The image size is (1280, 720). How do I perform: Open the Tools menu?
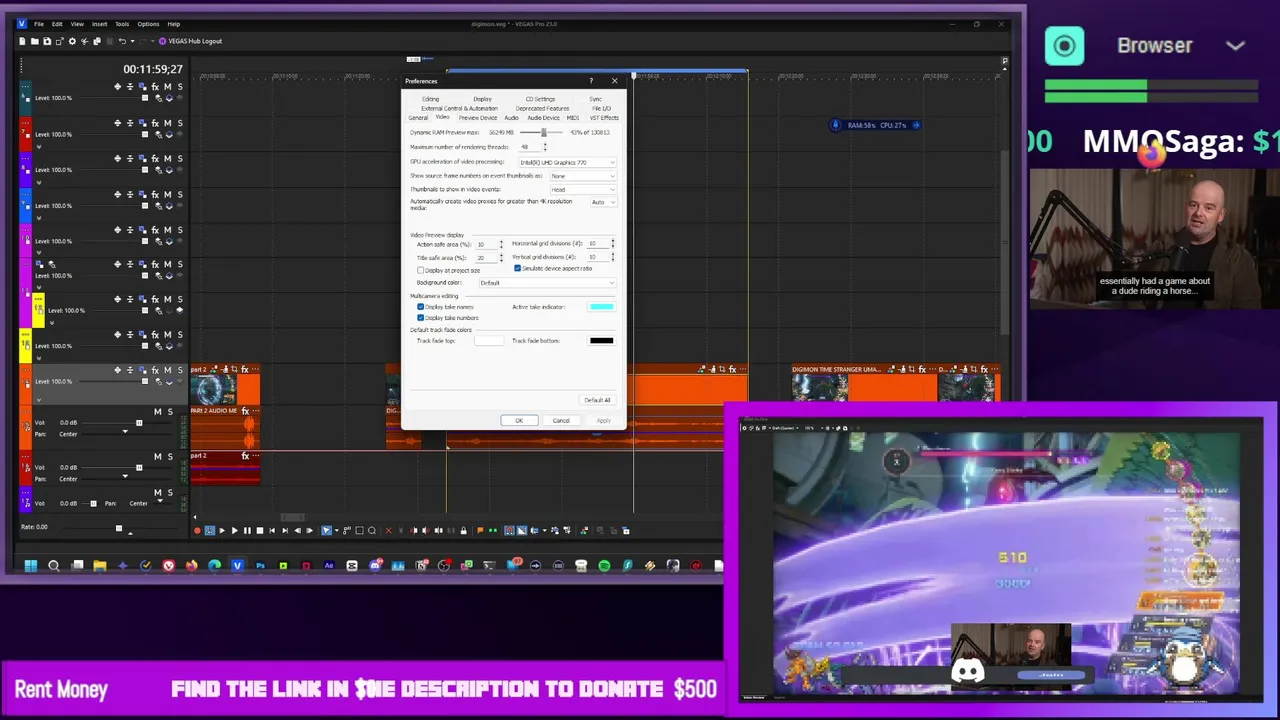(122, 24)
